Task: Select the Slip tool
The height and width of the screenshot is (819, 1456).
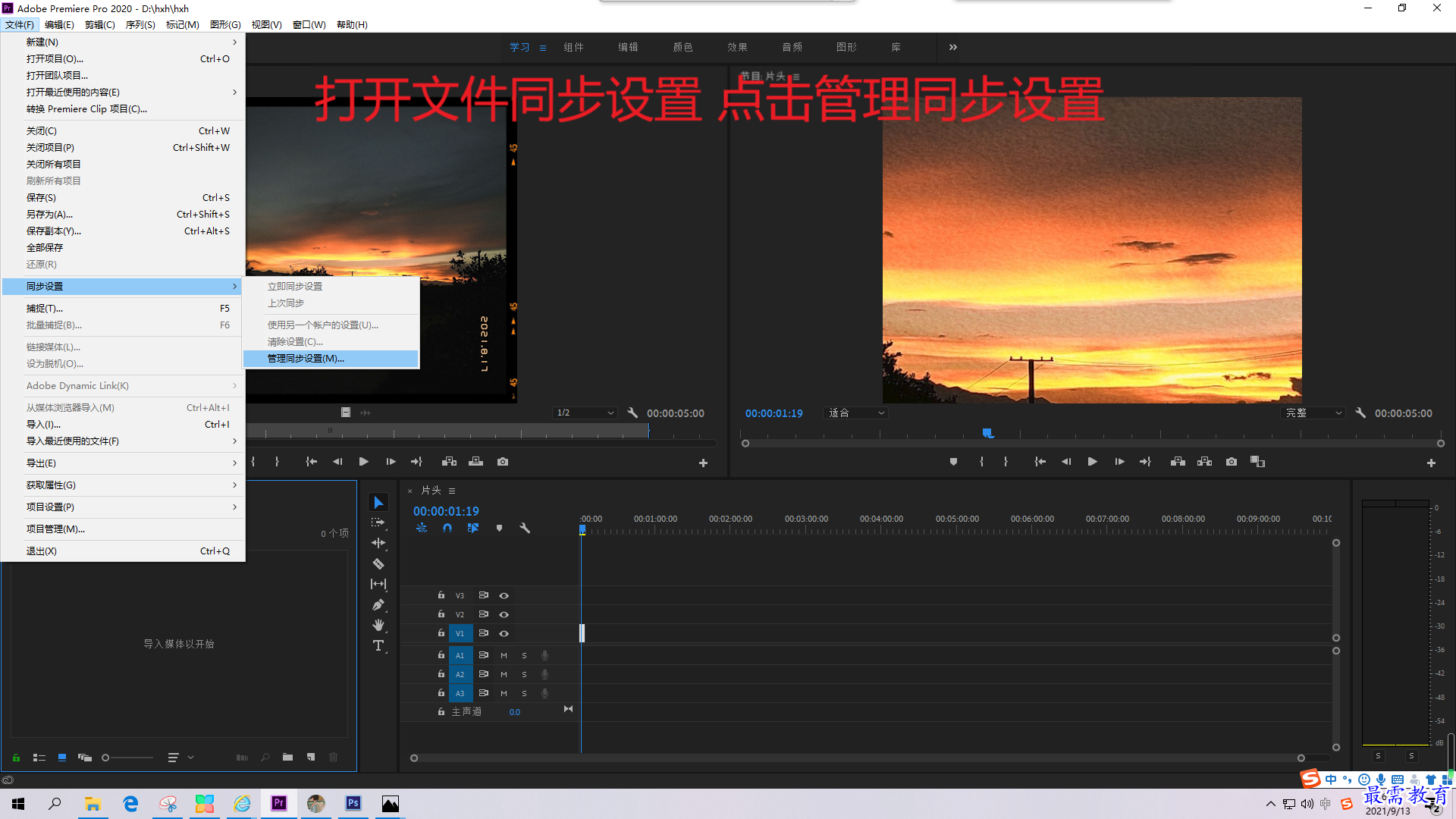Action: 378,584
